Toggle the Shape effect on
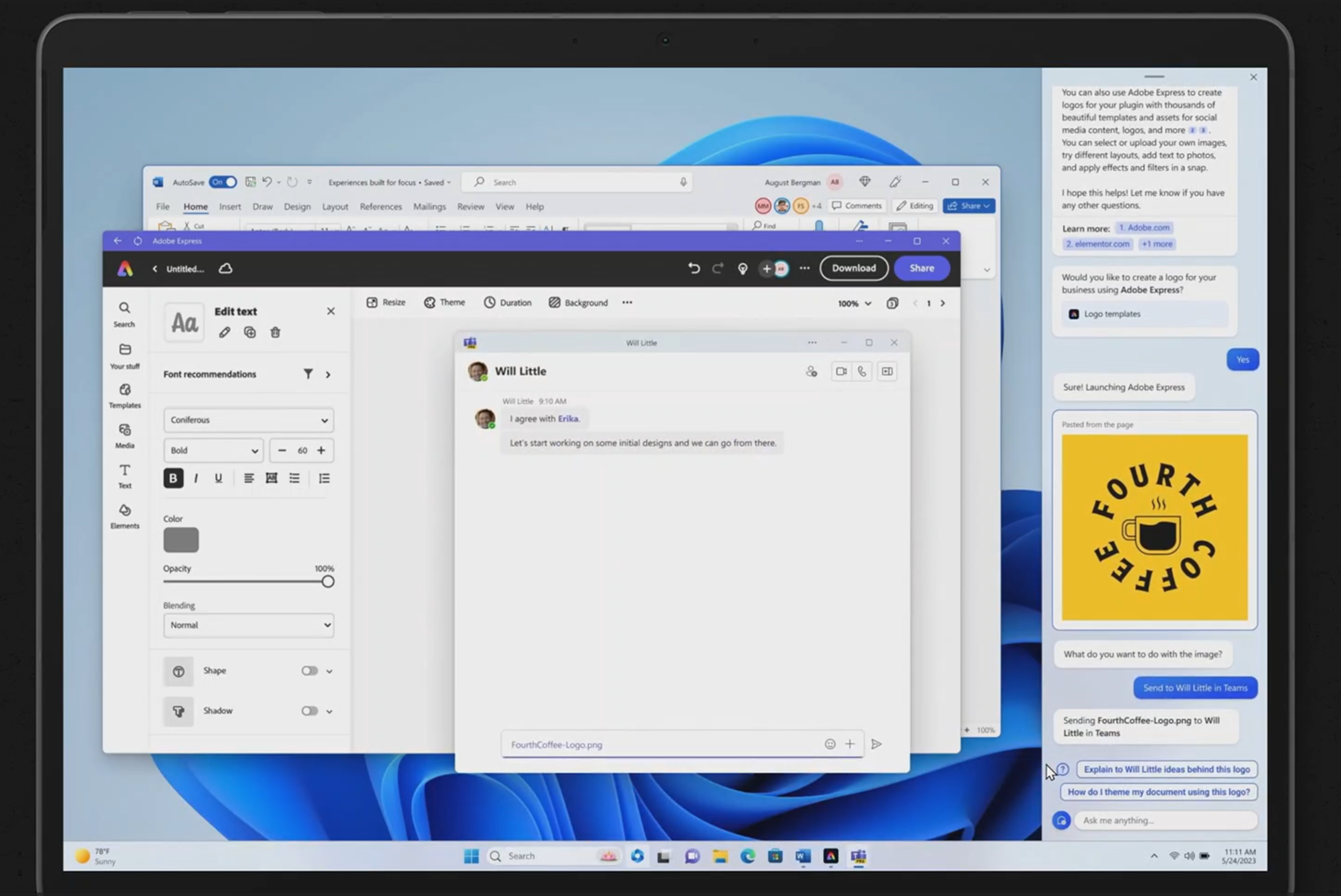Viewport: 1341px width, 896px height. [309, 670]
